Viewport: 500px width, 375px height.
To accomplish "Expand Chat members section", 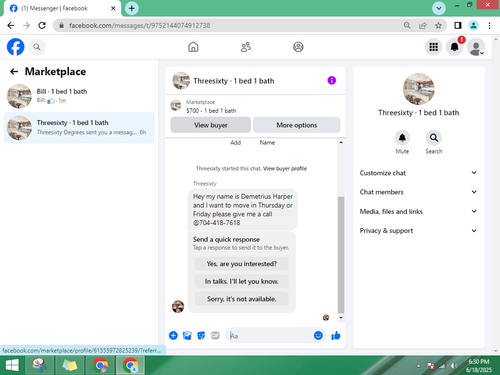I will tap(418, 192).
